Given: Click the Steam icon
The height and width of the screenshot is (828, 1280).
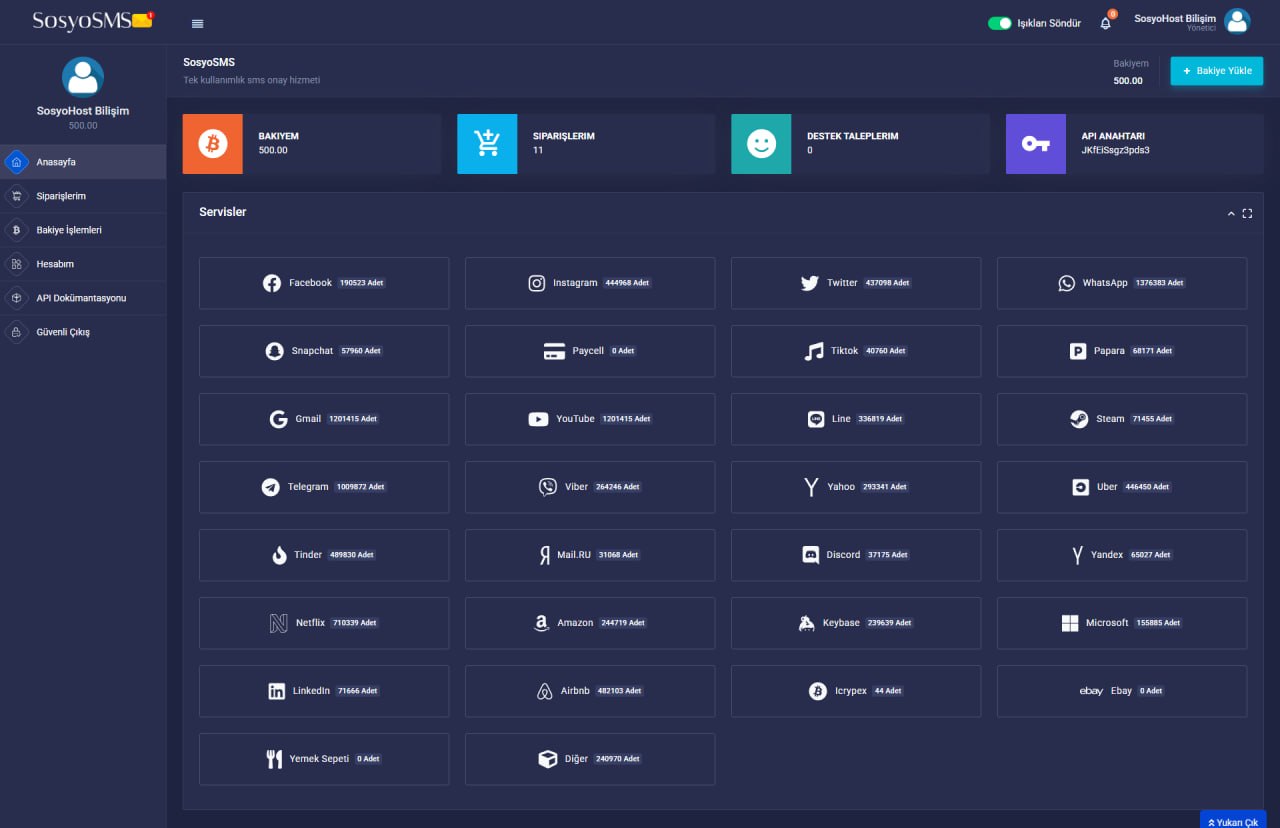Looking at the screenshot, I should click(1079, 419).
